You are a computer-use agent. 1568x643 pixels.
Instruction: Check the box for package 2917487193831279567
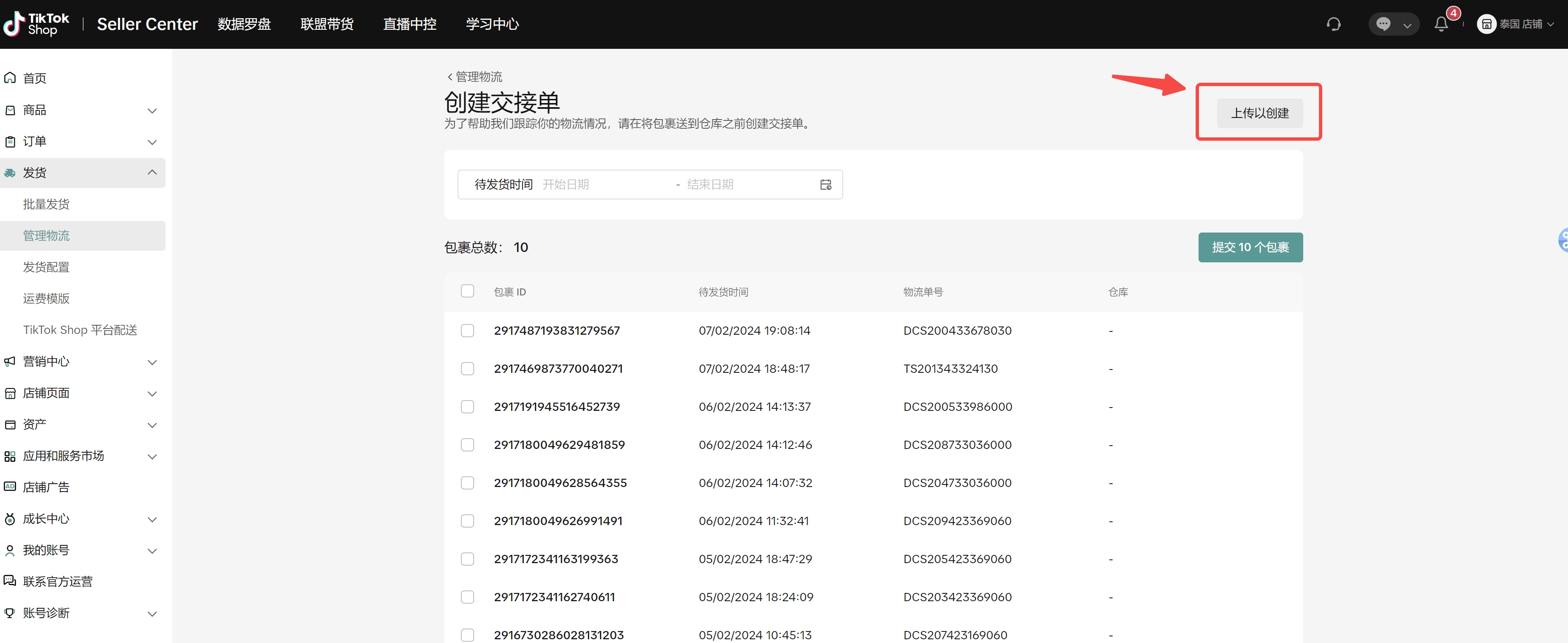click(x=468, y=331)
